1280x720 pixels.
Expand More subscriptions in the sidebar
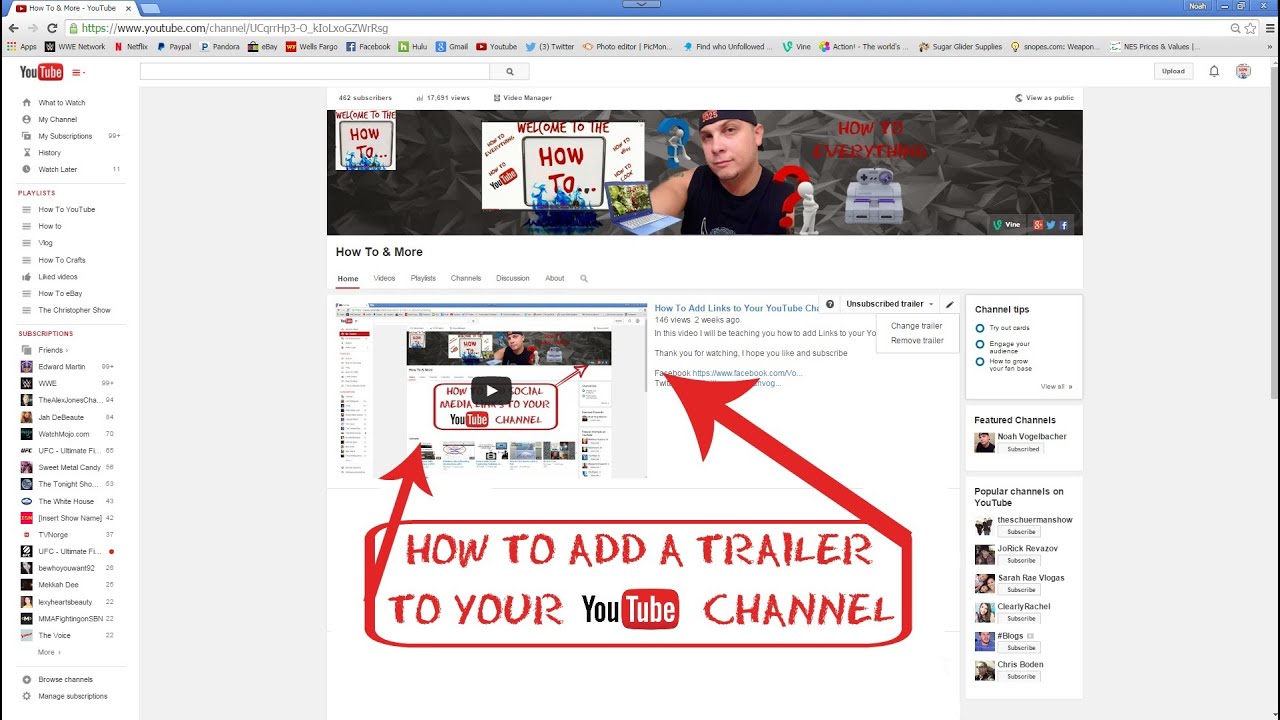(x=49, y=652)
